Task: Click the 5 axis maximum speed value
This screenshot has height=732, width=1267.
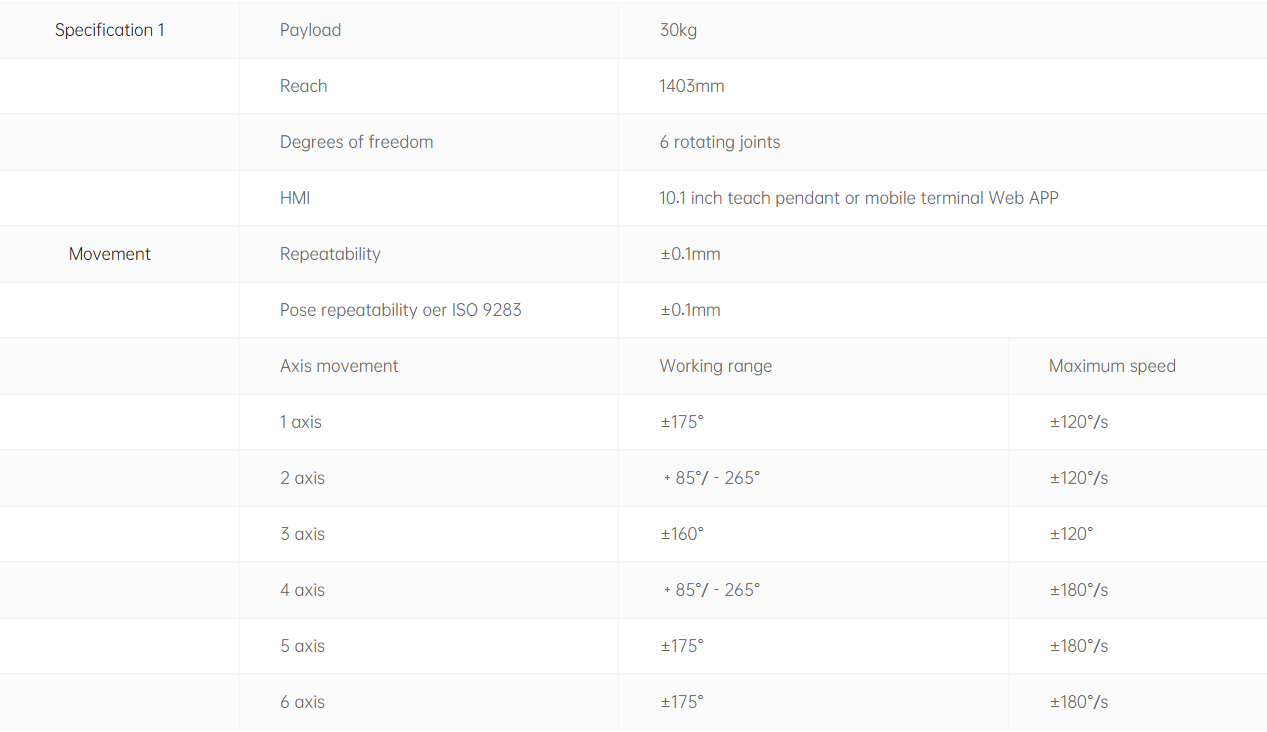Action: 1079,646
